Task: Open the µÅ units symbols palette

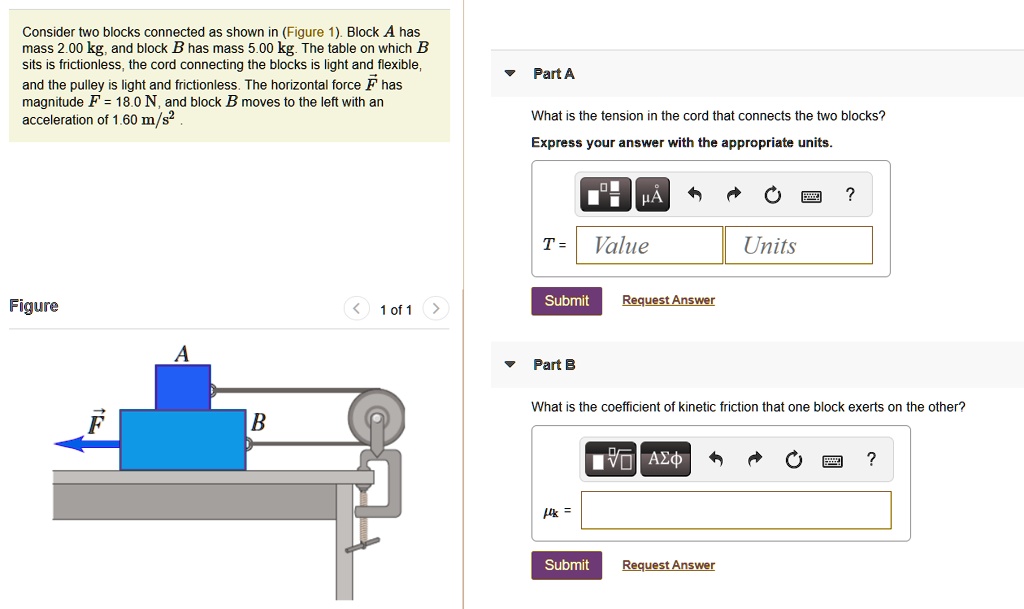Action: coord(652,194)
